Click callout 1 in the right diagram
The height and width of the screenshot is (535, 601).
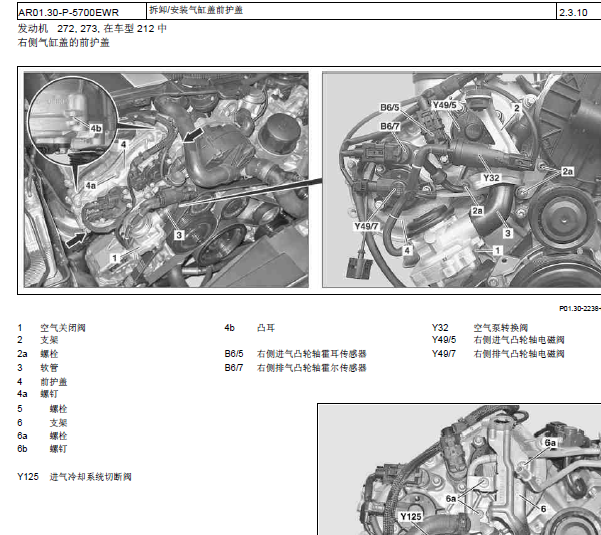497,251
